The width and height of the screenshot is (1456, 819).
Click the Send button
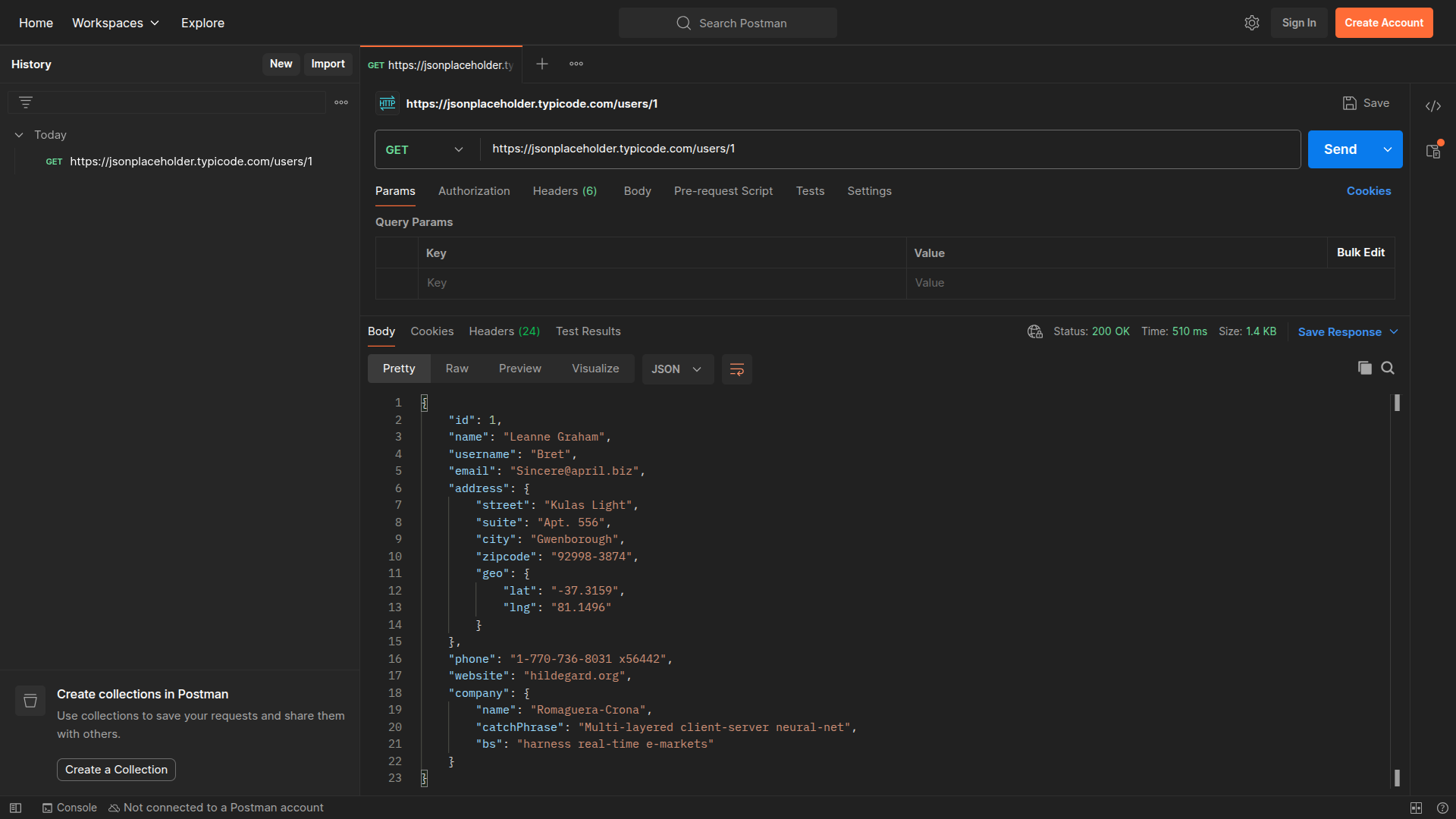click(1341, 149)
